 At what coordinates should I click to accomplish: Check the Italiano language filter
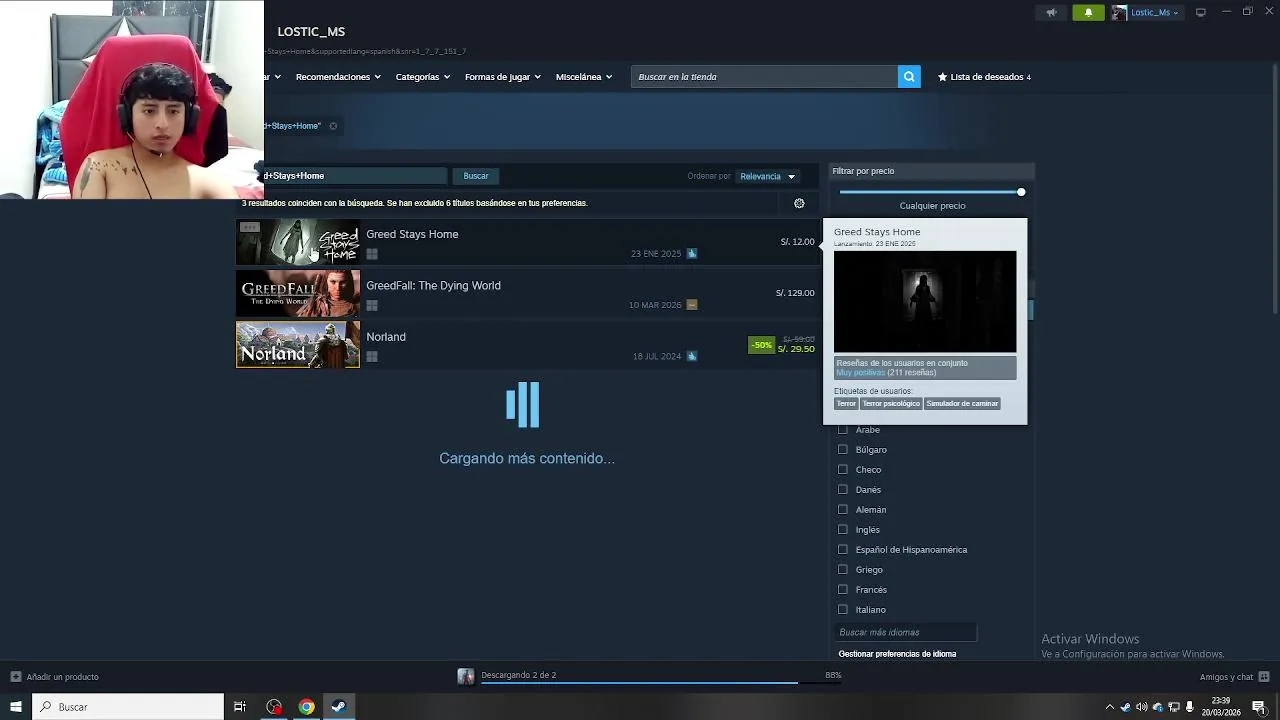click(843, 610)
